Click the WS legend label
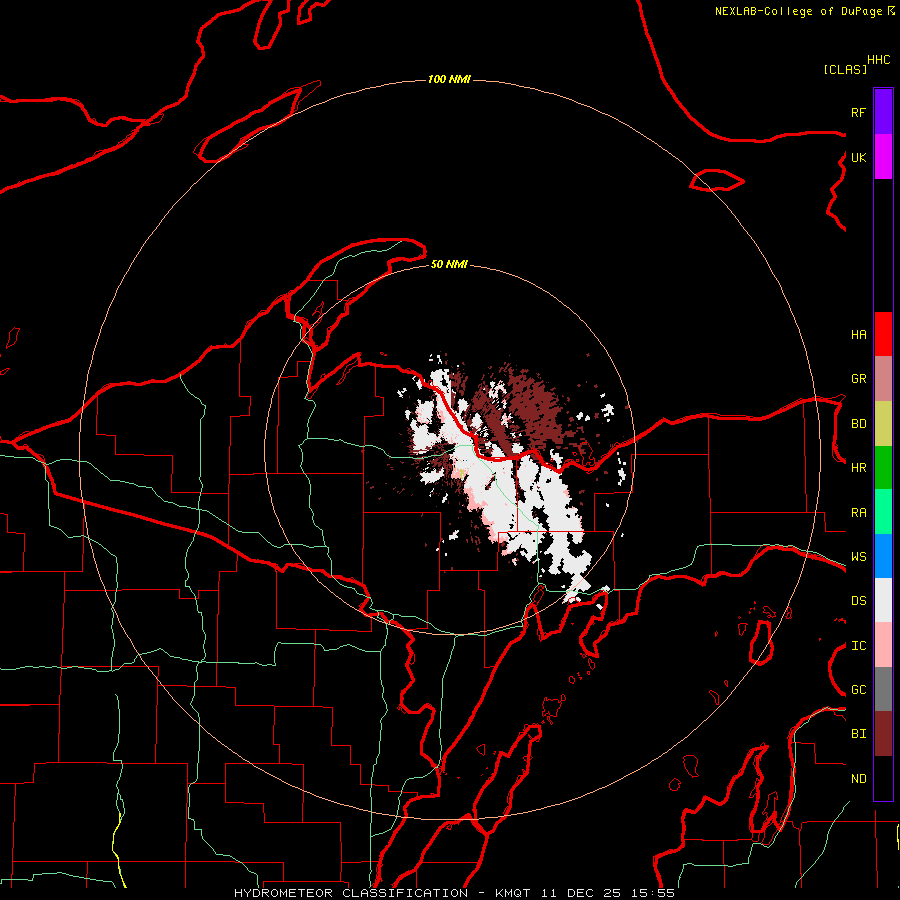This screenshot has height=900, width=900. coord(858,557)
